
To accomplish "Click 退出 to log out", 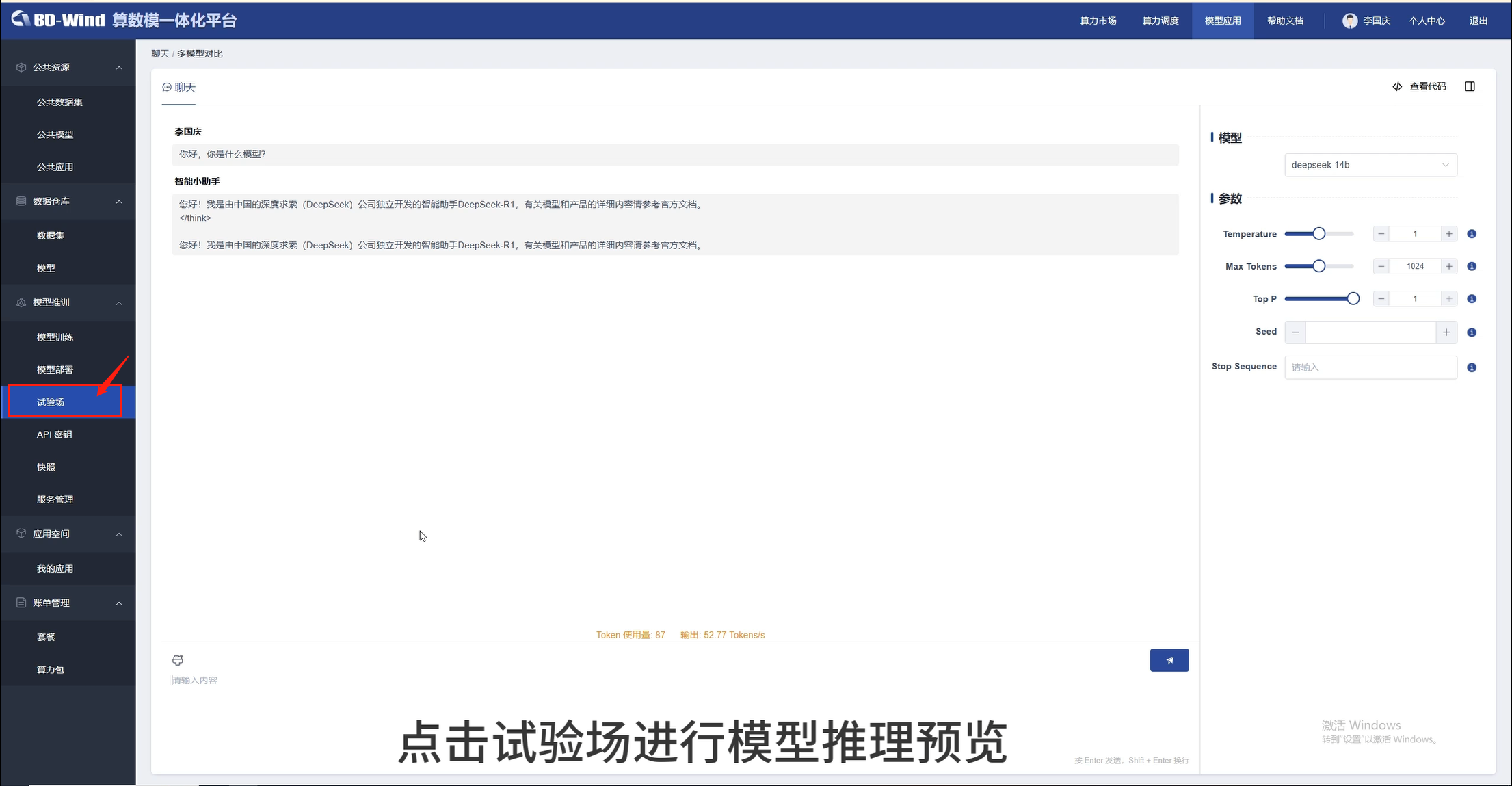I will coord(1478,21).
